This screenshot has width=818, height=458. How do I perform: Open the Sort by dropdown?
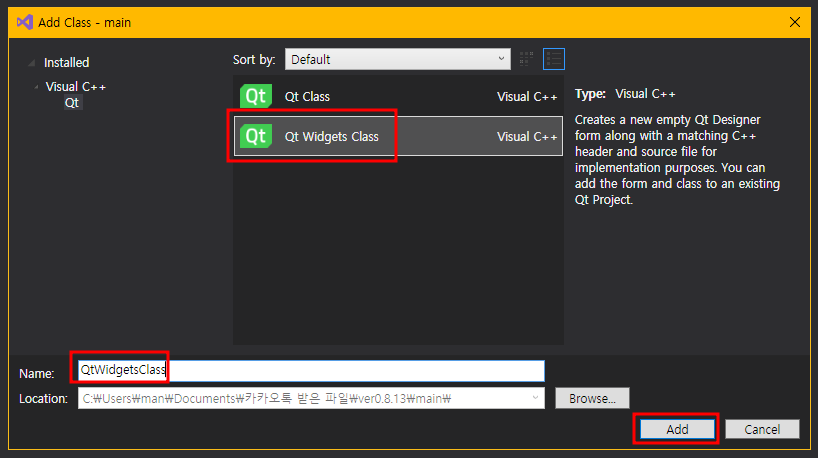click(x=398, y=59)
